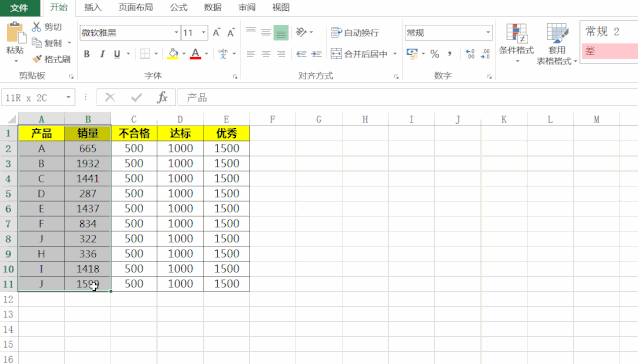Click the insert function fx icon
Image resolution: width=638 pixels, height=364 pixels.
tap(162, 98)
